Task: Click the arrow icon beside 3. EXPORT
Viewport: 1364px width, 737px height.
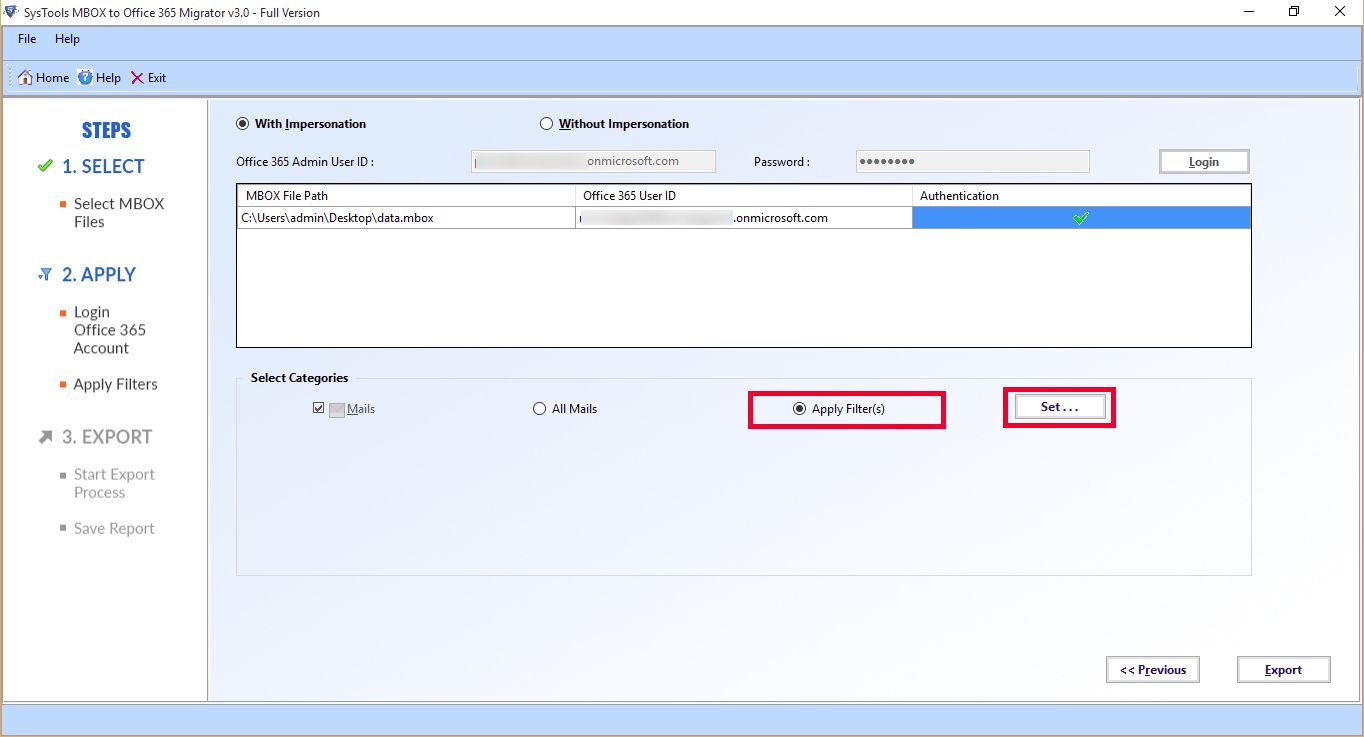Action: [45, 437]
